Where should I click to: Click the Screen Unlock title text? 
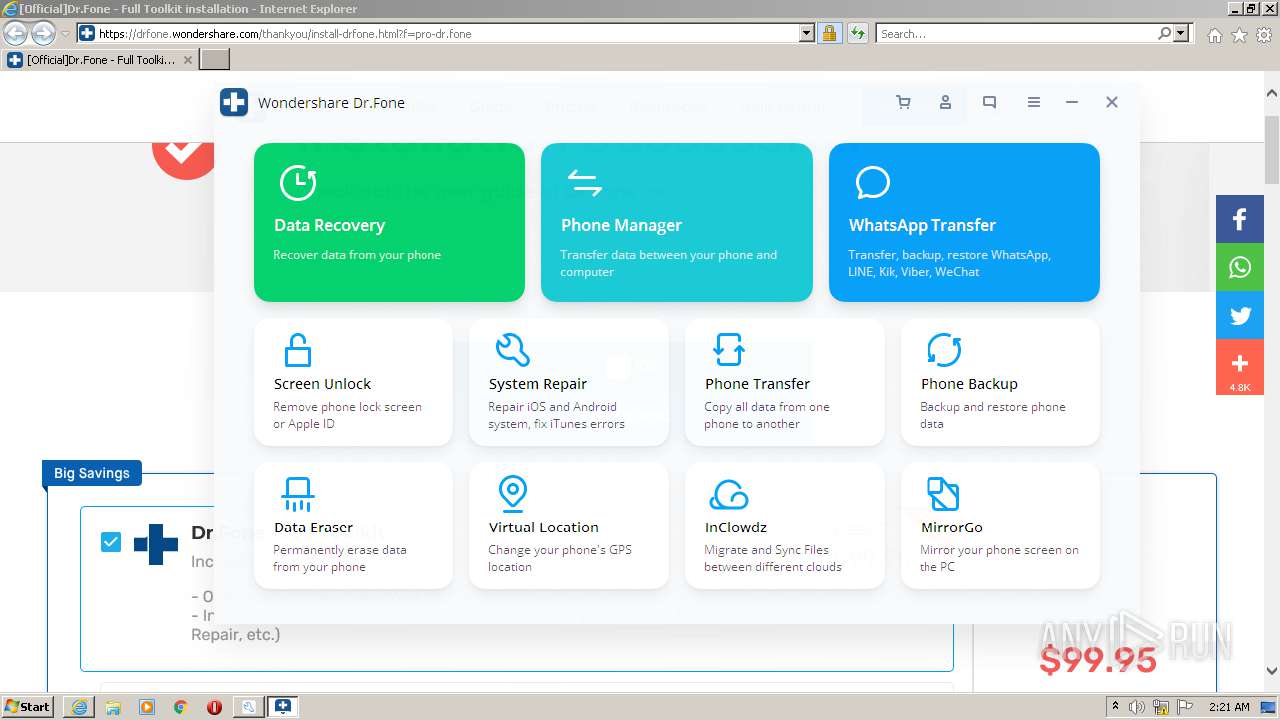(x=322, y=384)
